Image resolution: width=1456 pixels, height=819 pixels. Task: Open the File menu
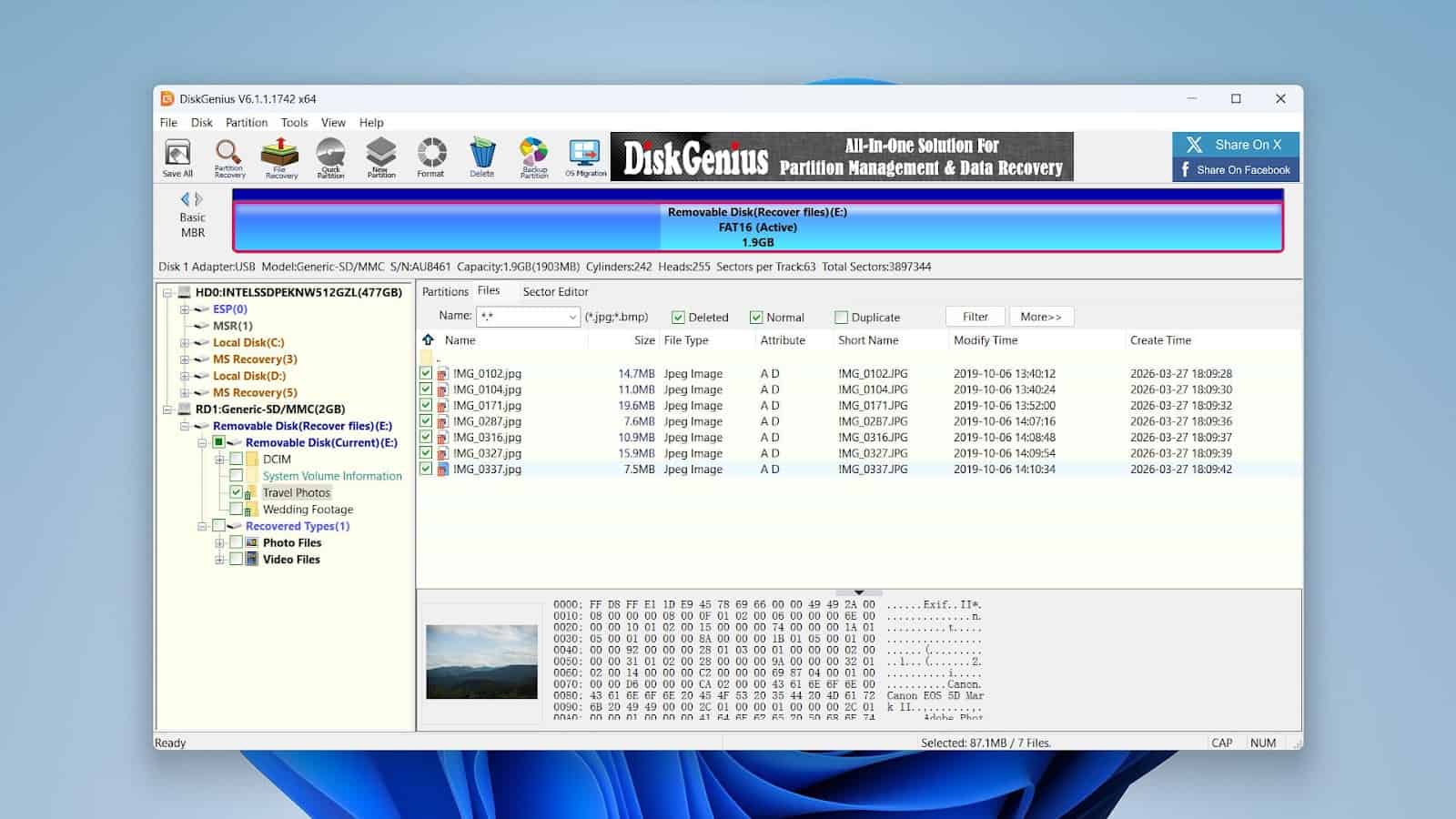point(168,123)
